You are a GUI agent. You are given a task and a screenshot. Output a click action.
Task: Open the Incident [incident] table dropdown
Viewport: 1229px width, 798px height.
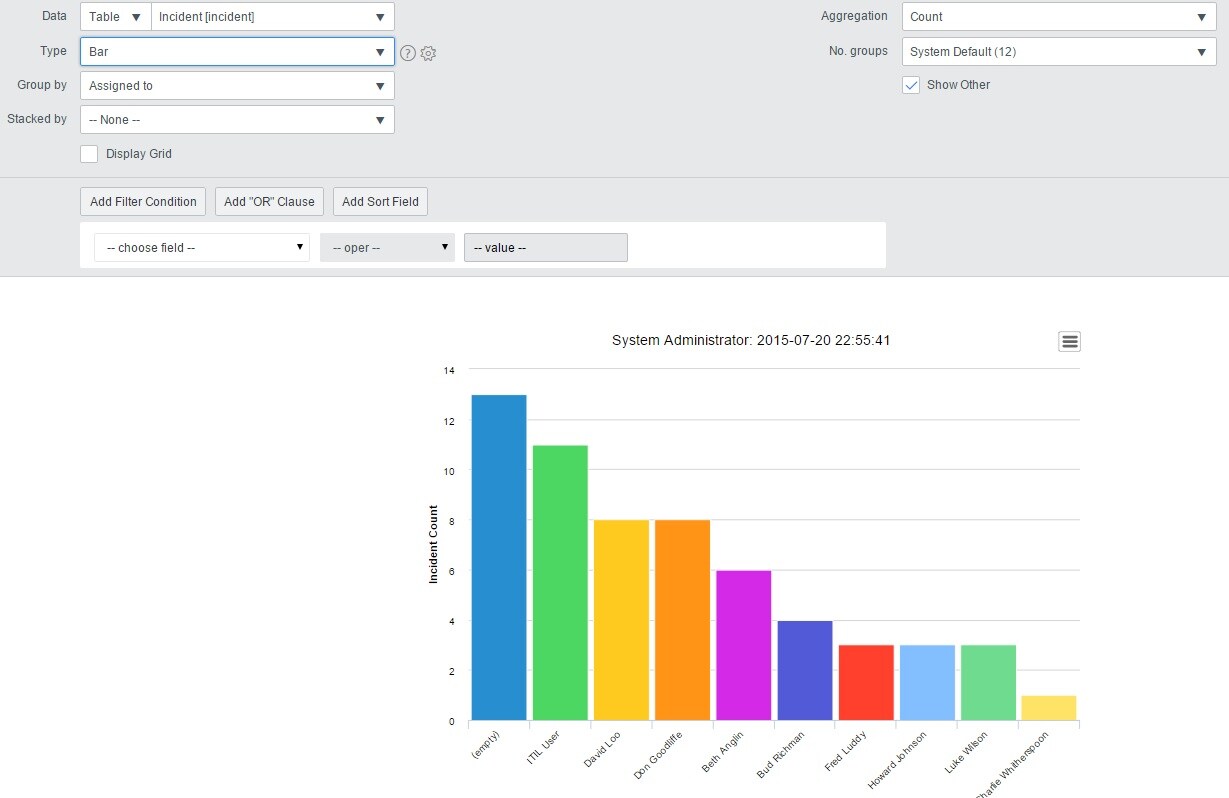tap(273, 17)
